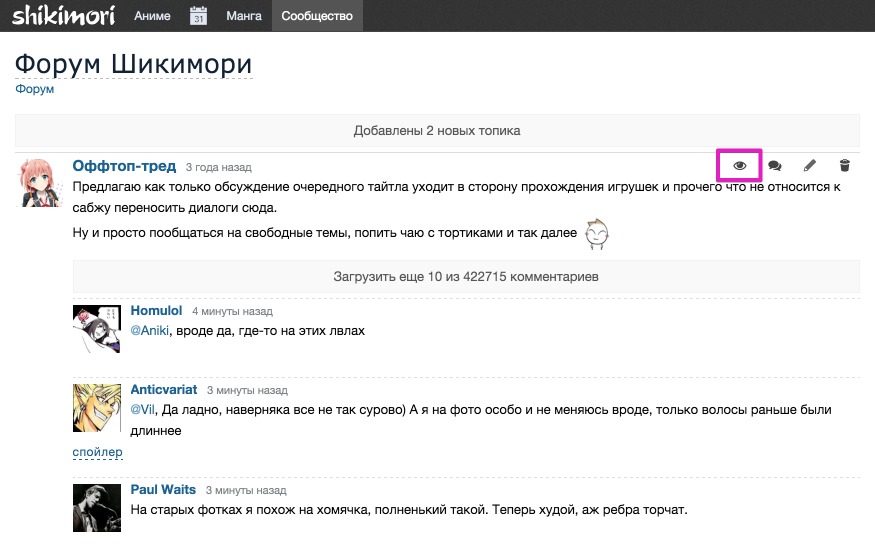
Task: Edit the topic with the pencil icon
Action: coord(809,166)
